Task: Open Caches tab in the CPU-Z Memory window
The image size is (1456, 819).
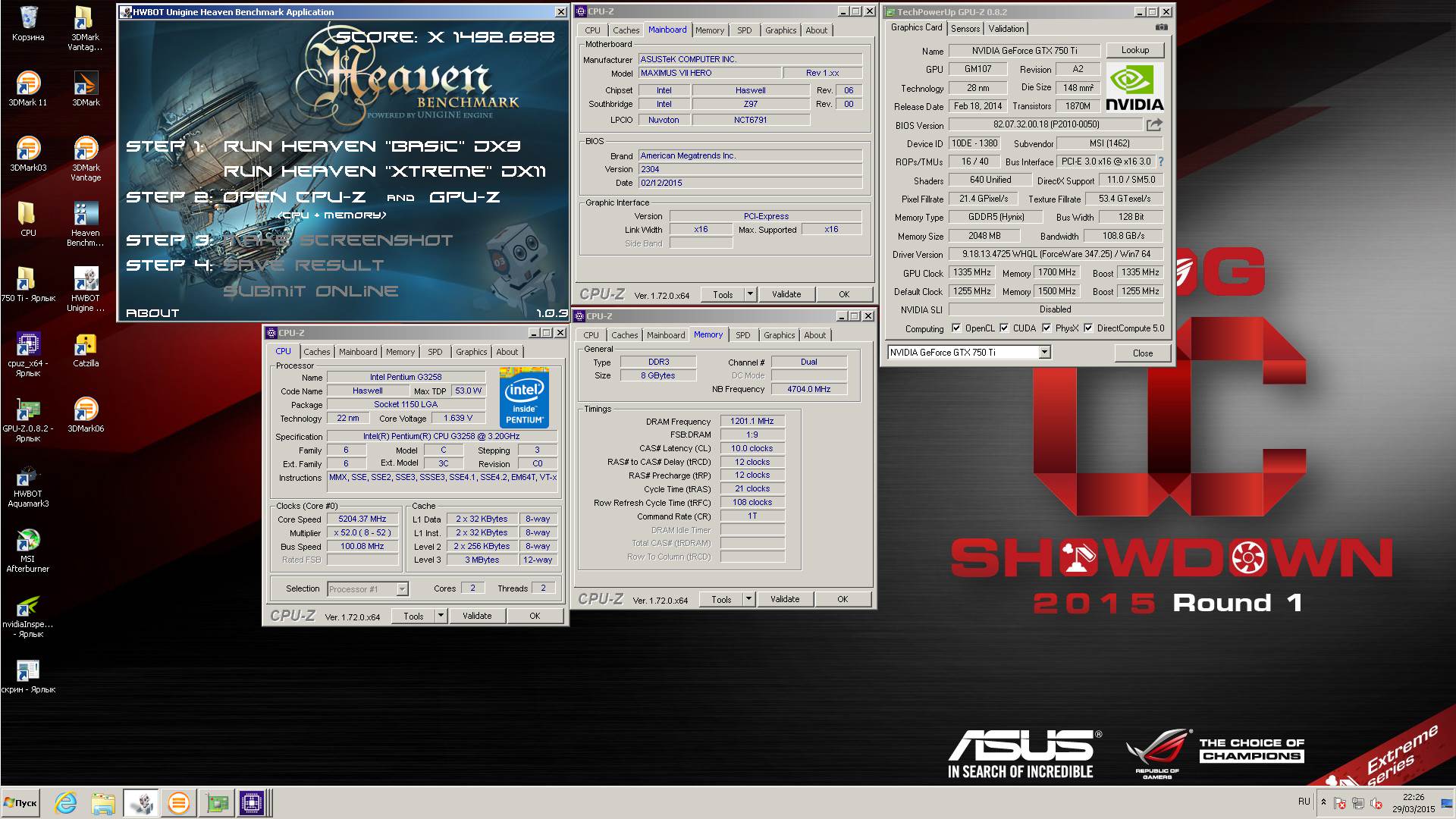Action: click(624, 335)
